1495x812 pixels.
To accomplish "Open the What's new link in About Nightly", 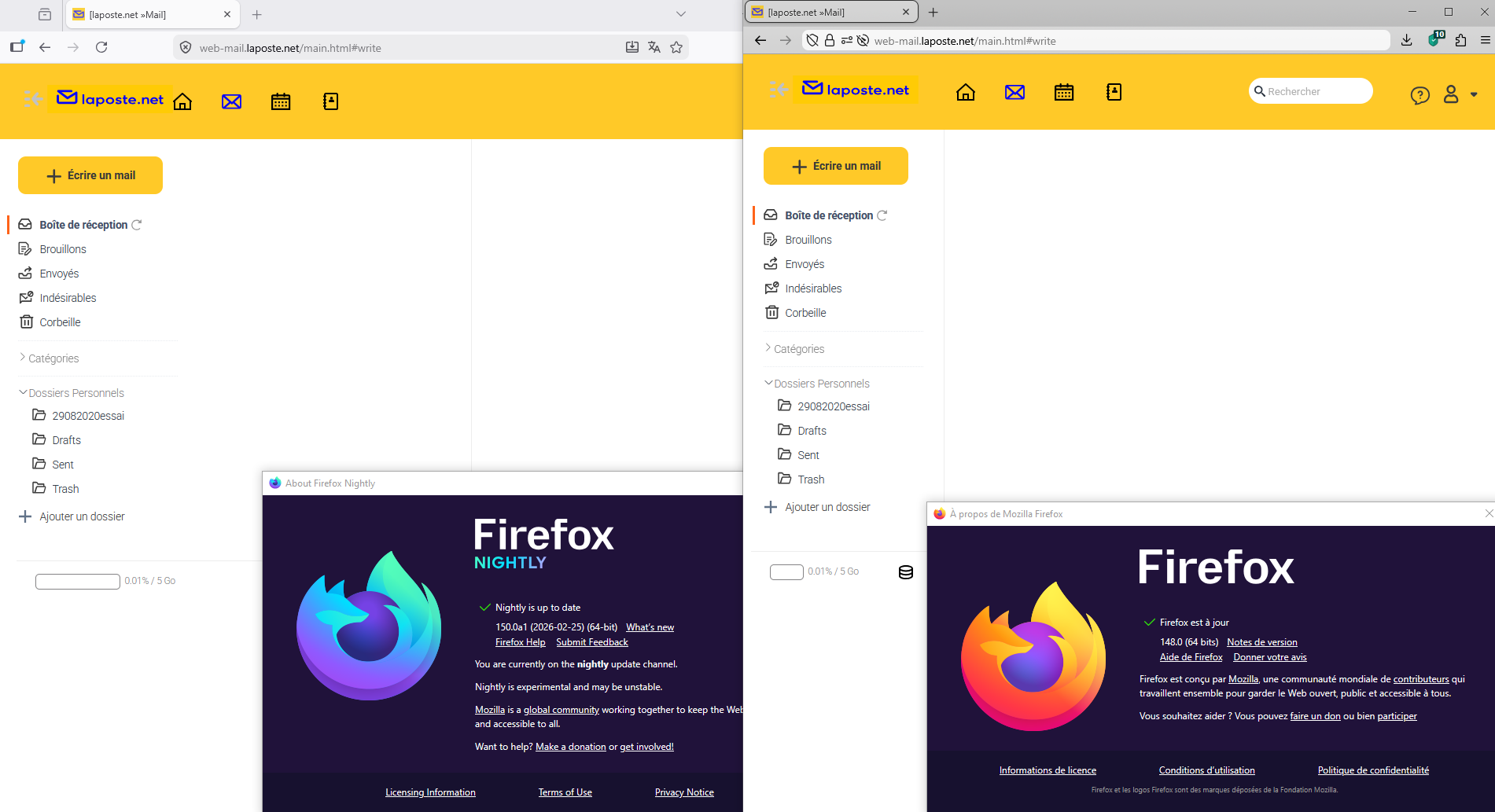I will click(650, 627).
